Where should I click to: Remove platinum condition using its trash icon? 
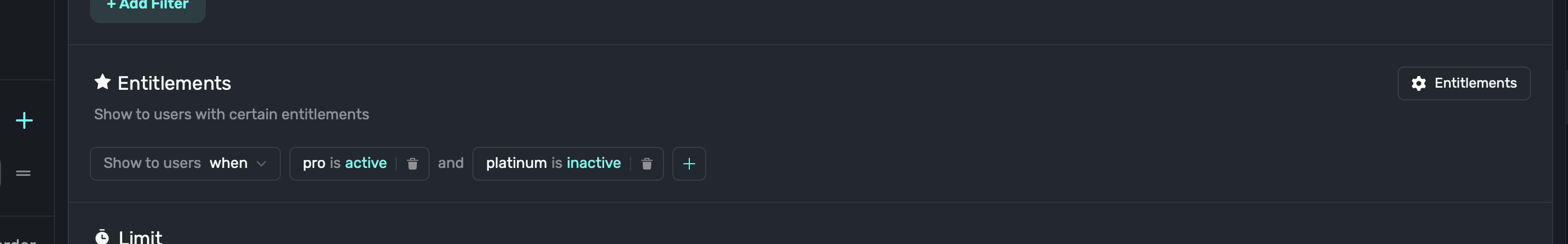646,164
